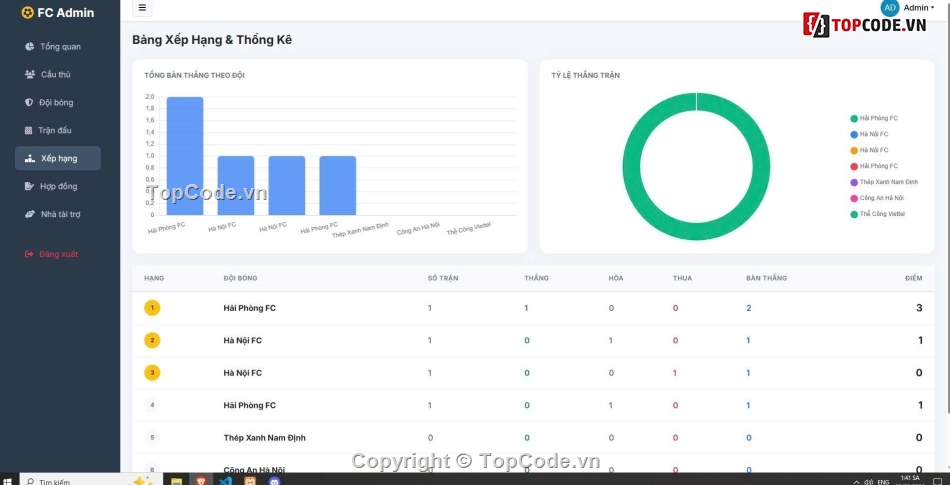950x485 pixels.
Task: Click the gold rank 1 badge
Action: pos(152,308)
